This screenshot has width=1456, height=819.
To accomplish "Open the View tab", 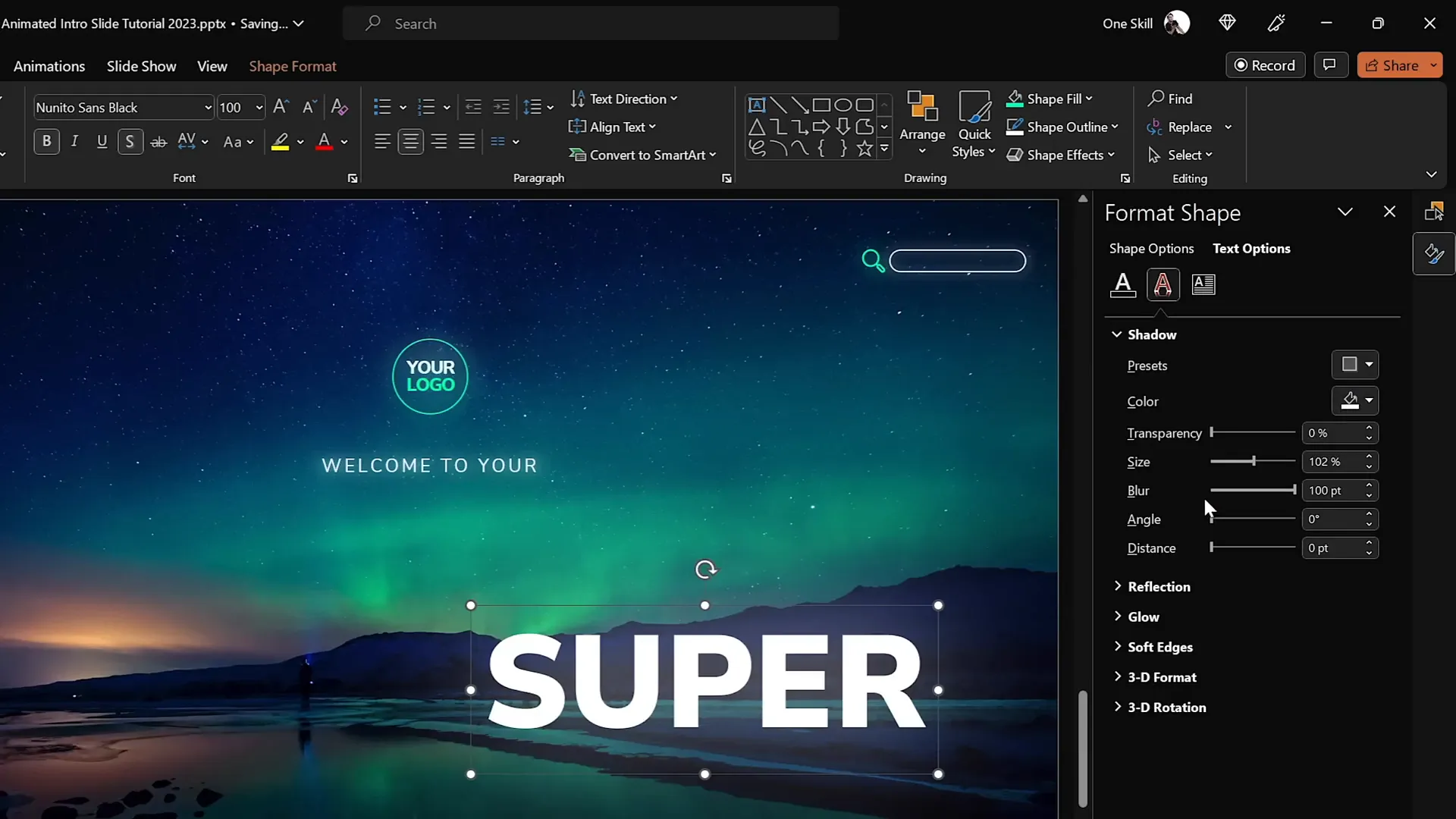I will (x=212, y=66).
